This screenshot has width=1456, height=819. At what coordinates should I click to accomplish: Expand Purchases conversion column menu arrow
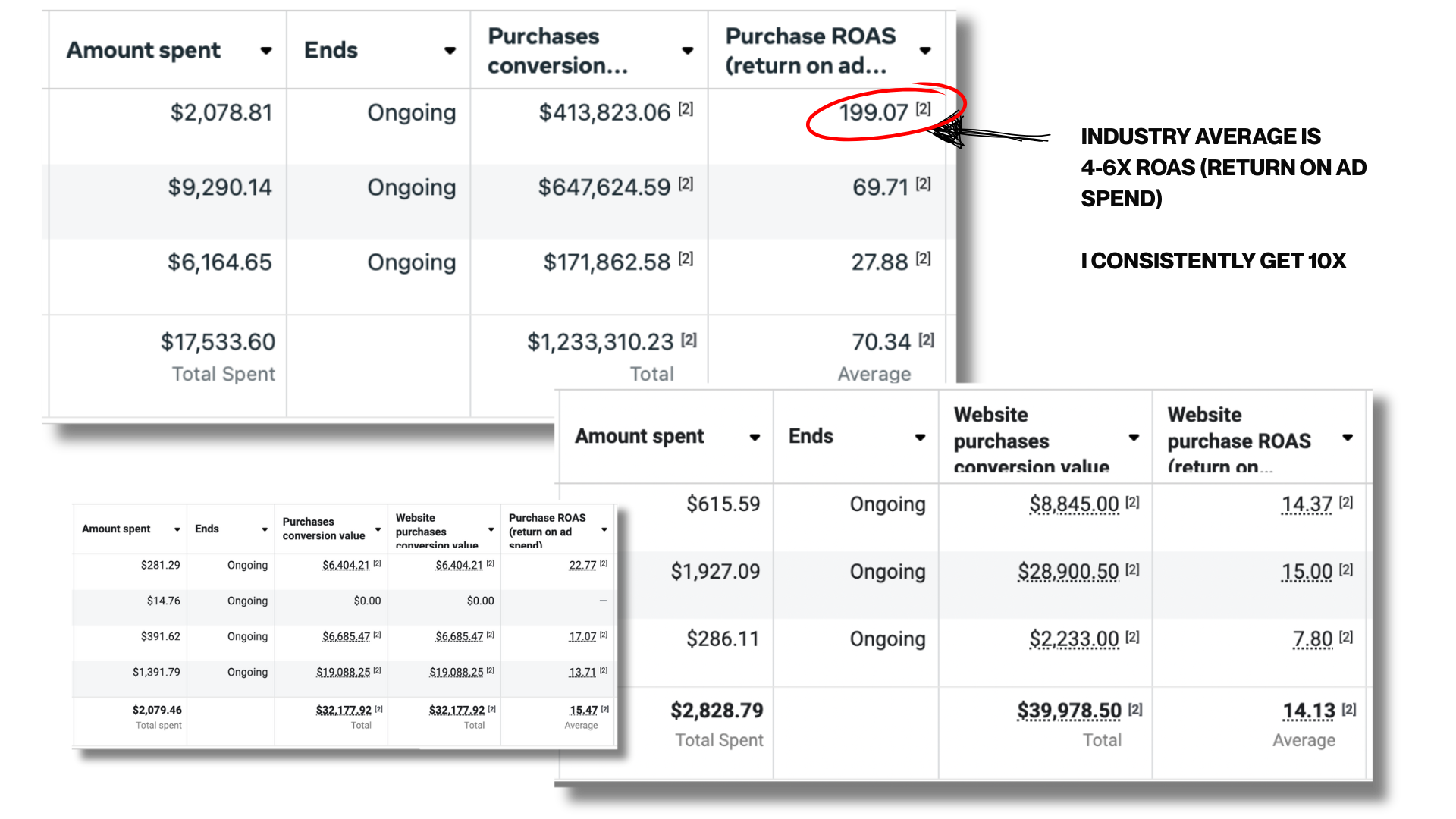tap(688, 51)
